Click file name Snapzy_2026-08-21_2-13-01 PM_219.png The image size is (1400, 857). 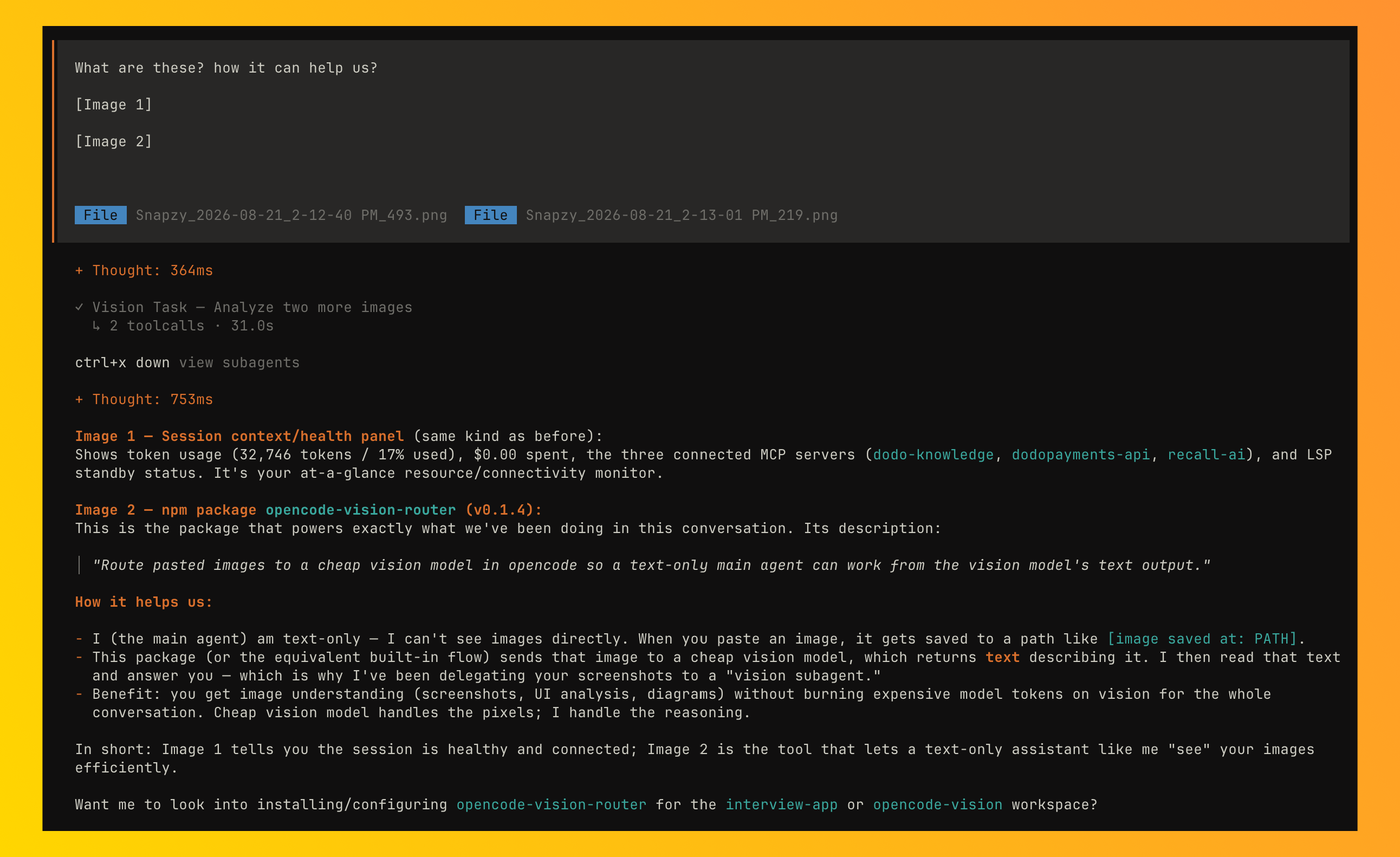pos(682,215)
